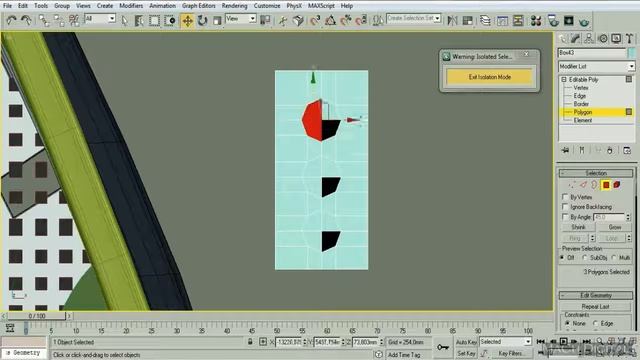Screen dimensions: 640x360
Task: Click the time slider showing 0 / 100
Action: coord(37,316)
